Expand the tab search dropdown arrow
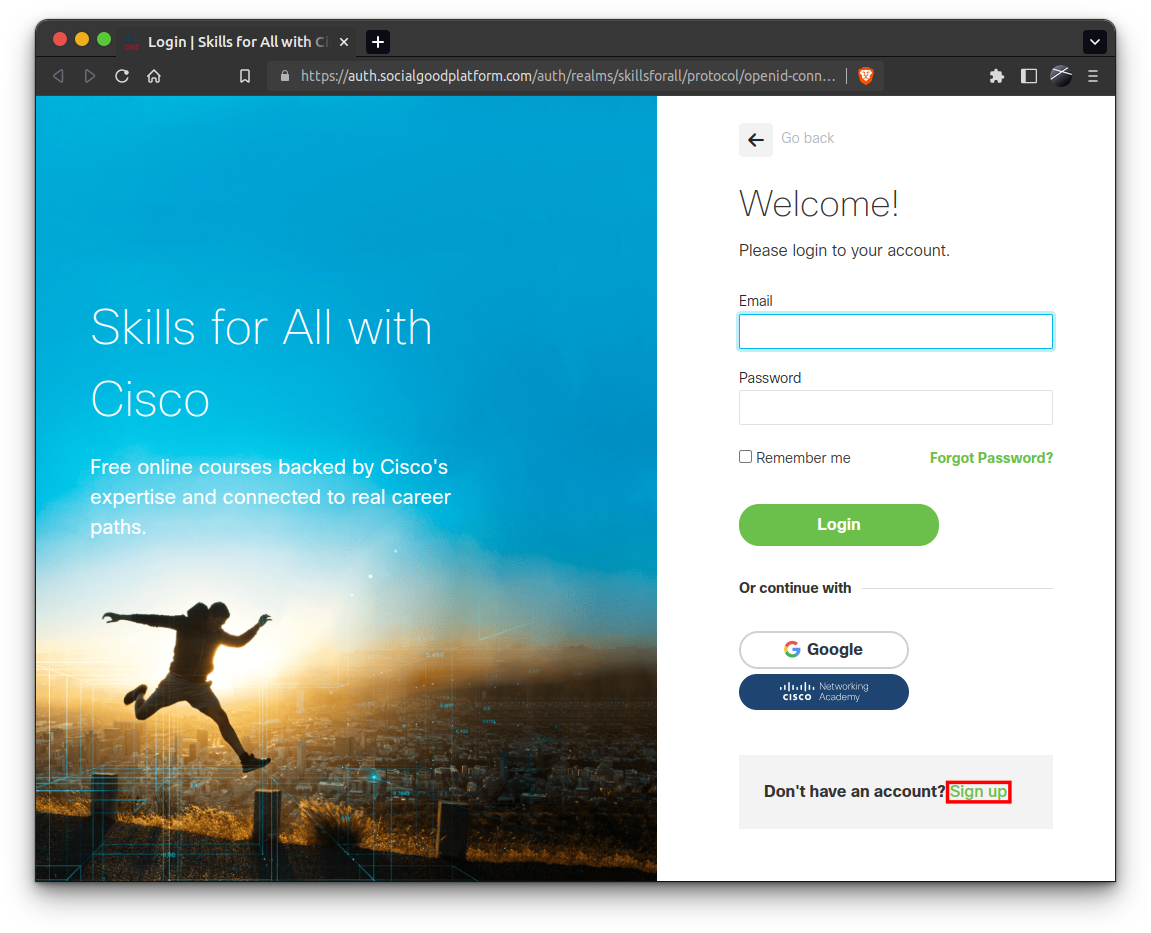 [x=1095, y=42]
